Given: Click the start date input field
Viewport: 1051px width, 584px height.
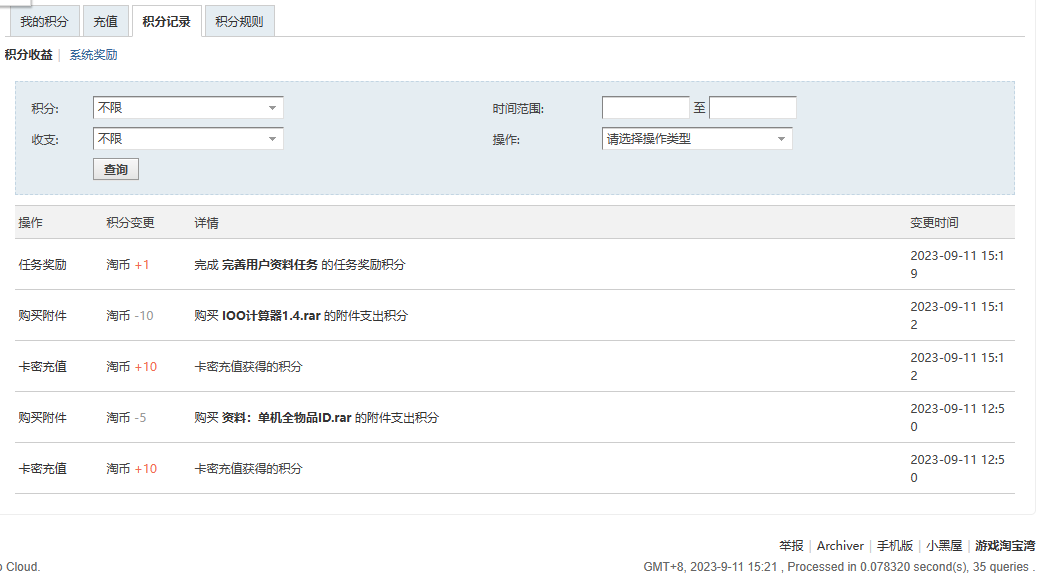Looking at the screenshot, I should point(645,108).
